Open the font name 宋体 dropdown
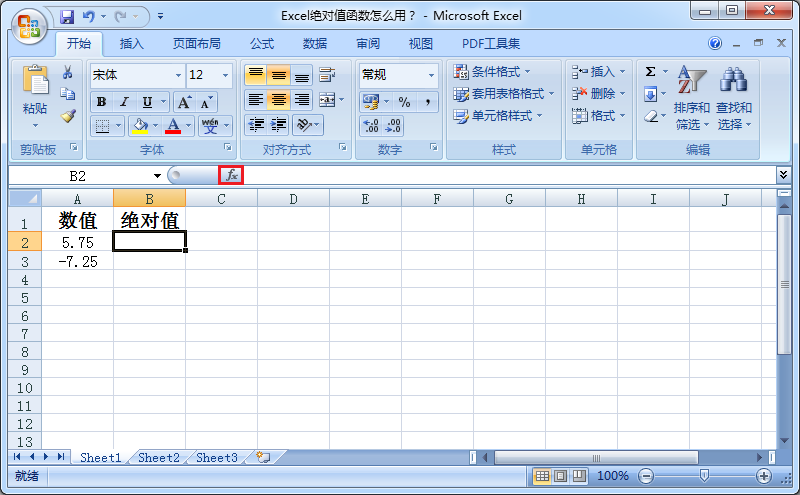 [178, 75]
